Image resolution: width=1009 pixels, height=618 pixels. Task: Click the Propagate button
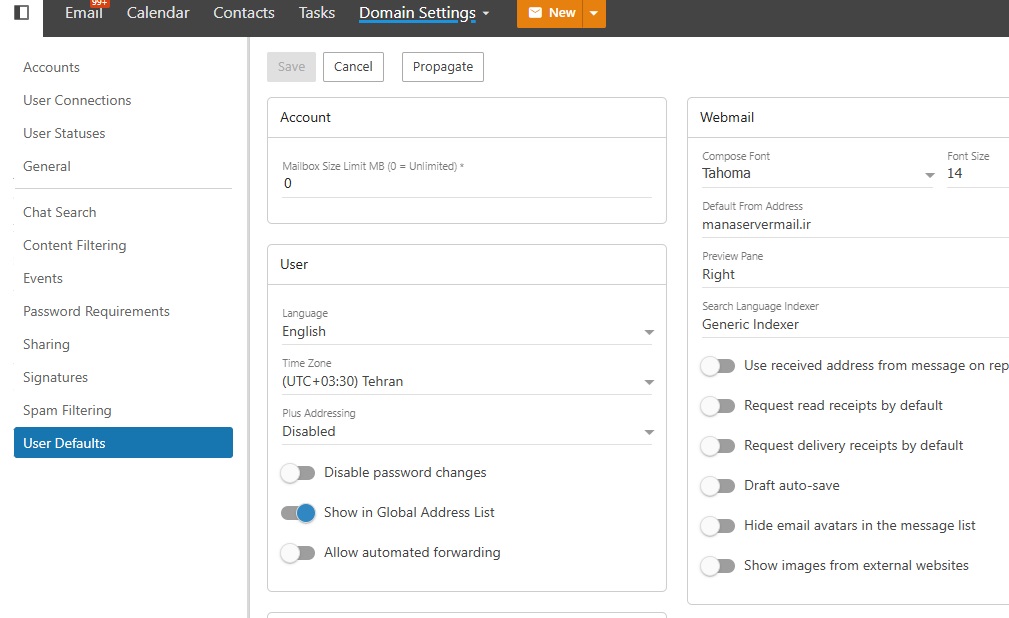click(443, 67)
